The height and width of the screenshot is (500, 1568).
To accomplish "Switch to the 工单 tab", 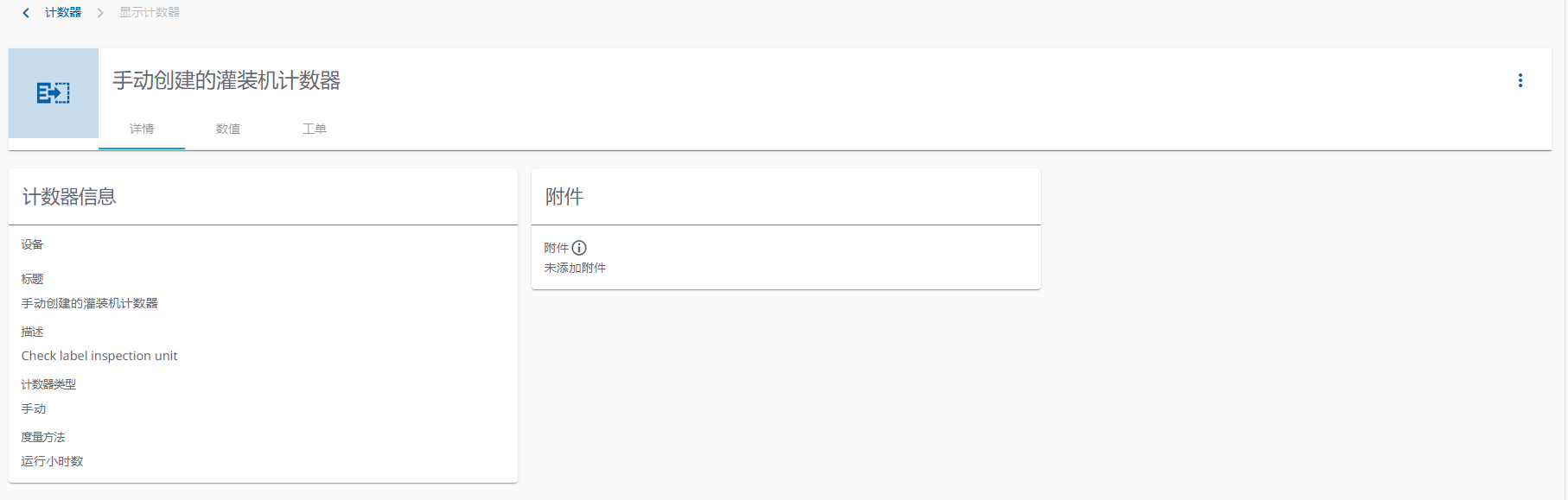I will point(314,128).
